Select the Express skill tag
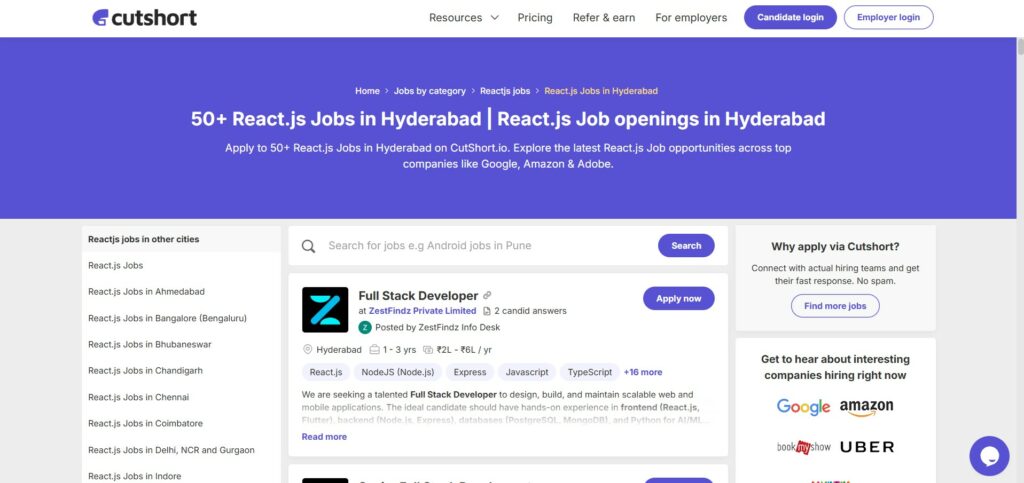The image size is (1024, 483). coord(470,372)
